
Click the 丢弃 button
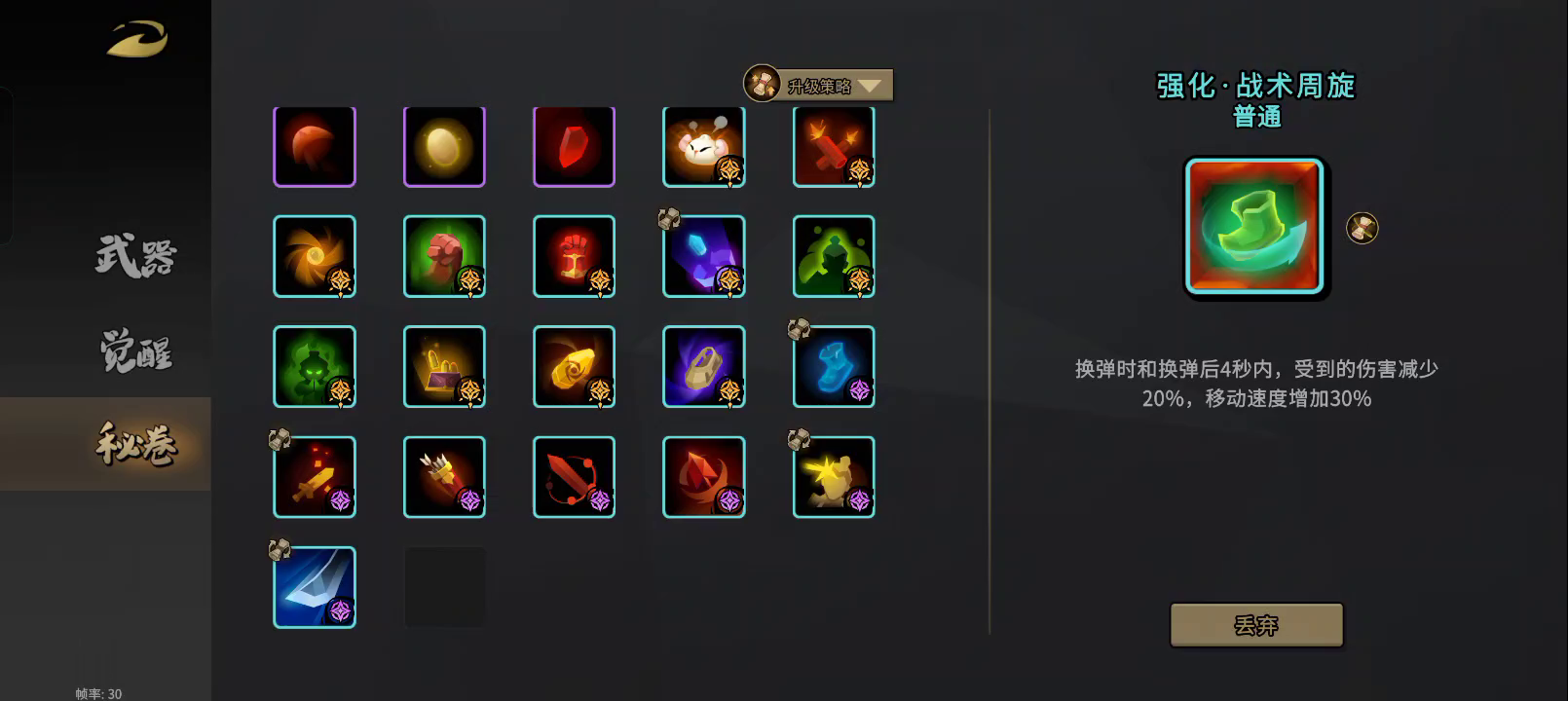(1256, 625)
